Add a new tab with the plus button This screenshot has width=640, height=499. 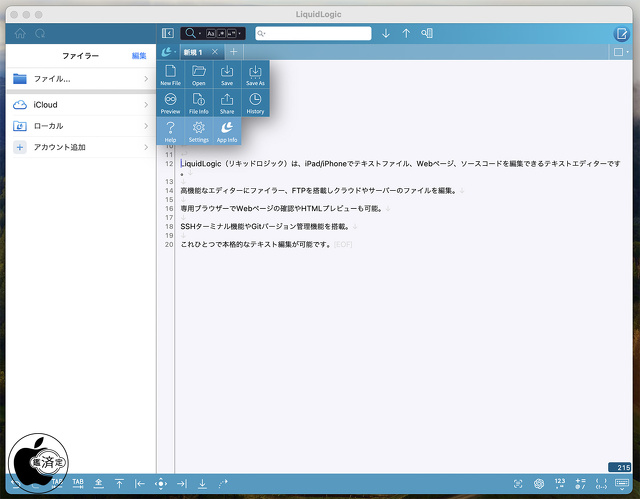click(233, 52)
